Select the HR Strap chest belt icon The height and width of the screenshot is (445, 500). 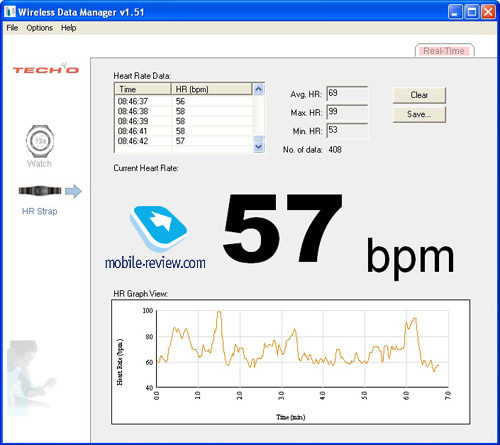click(x=40, y=191)
